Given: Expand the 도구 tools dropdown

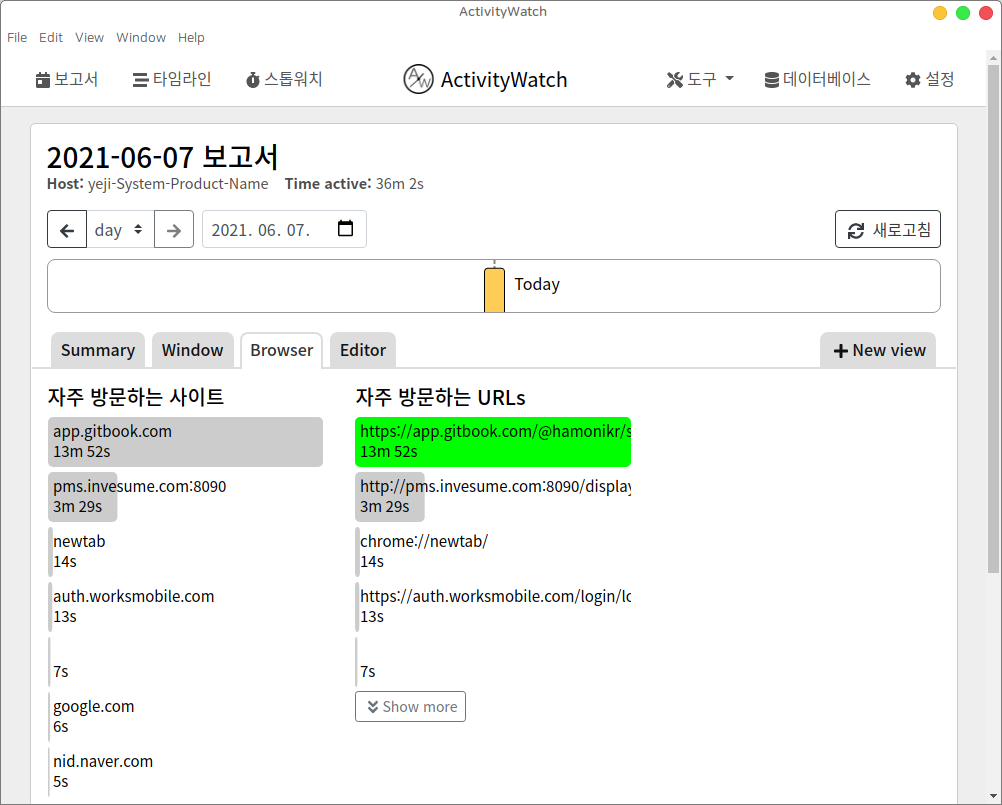Looking at the screenshot, I should click(700, 80).
